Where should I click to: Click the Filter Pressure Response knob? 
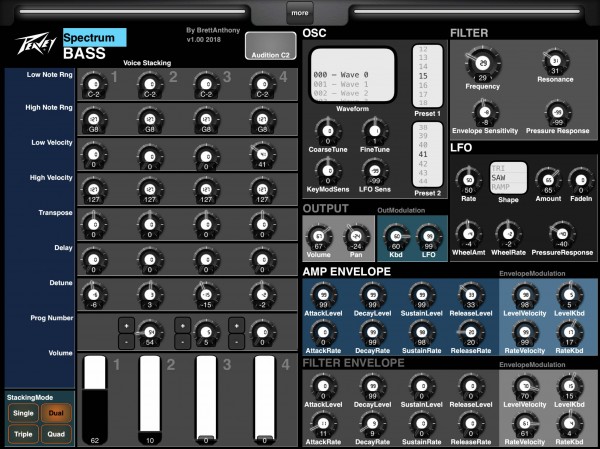click(558, 114)
